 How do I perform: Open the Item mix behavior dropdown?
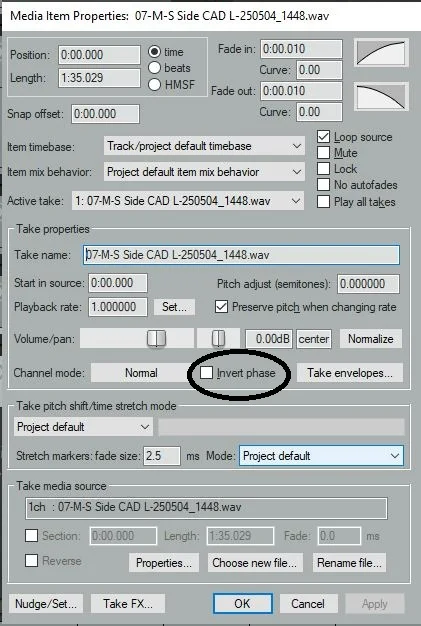(x=204, y=172)
